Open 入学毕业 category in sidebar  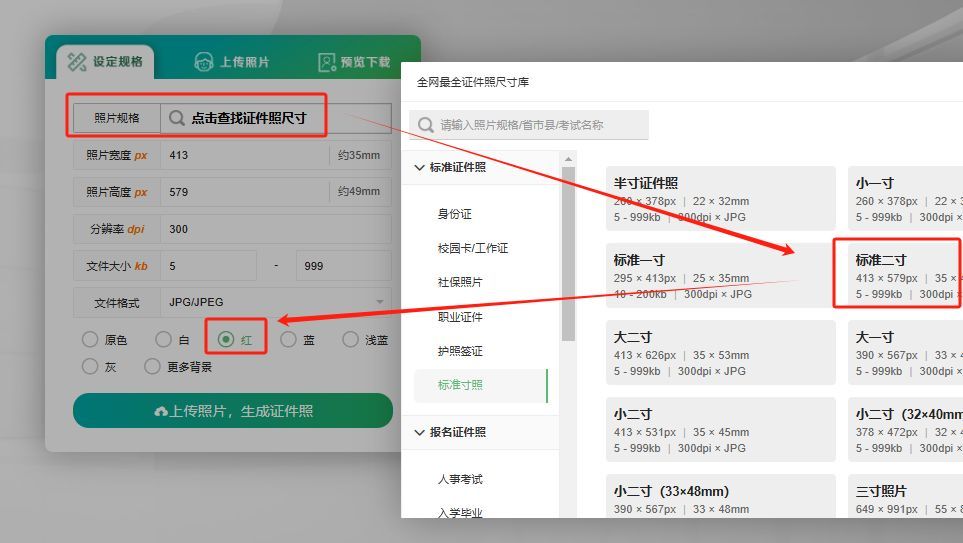(x=460, y=513)
